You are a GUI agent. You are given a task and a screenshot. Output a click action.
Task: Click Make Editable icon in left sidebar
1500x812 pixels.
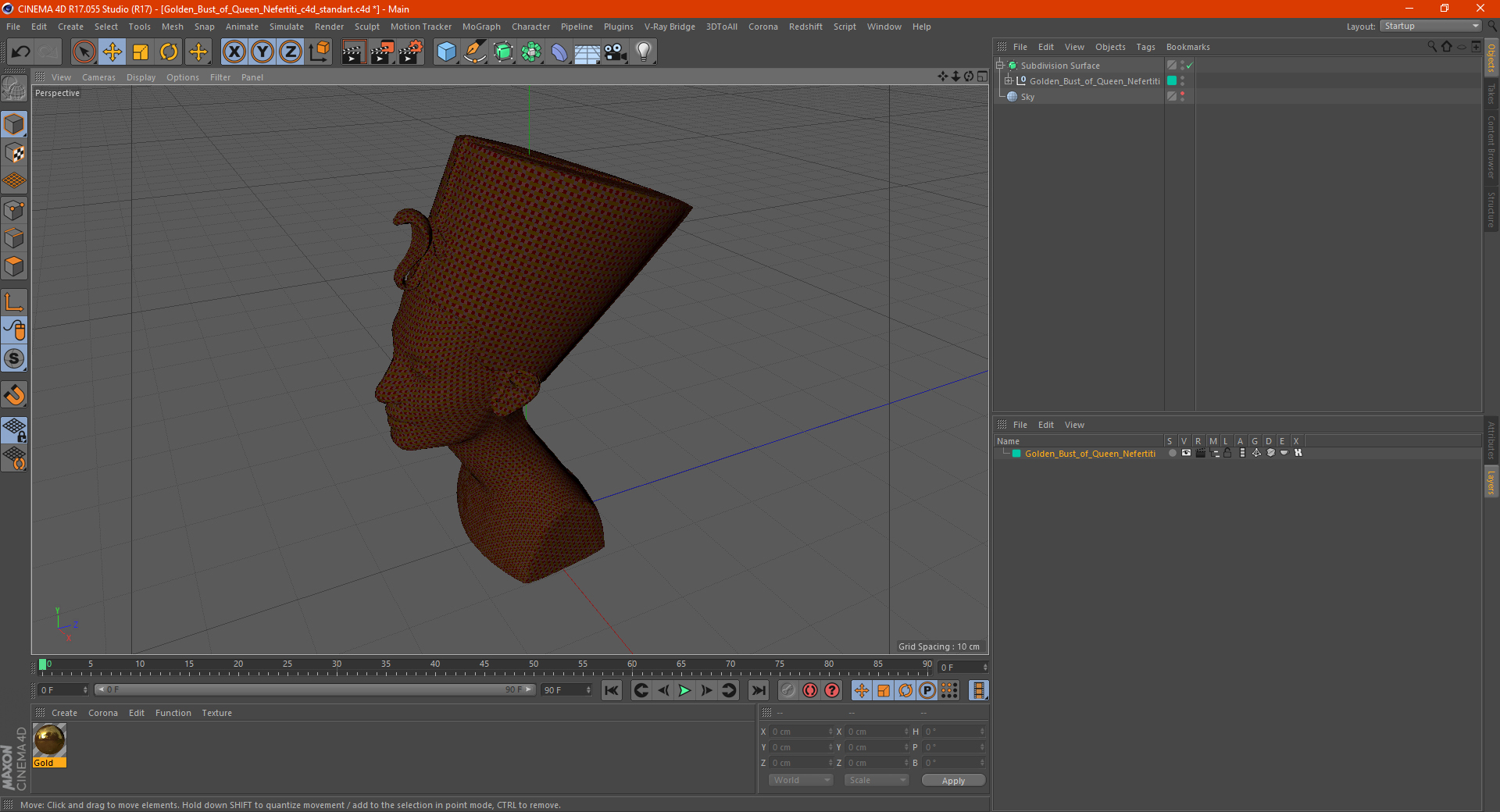(x=14, y=89)
